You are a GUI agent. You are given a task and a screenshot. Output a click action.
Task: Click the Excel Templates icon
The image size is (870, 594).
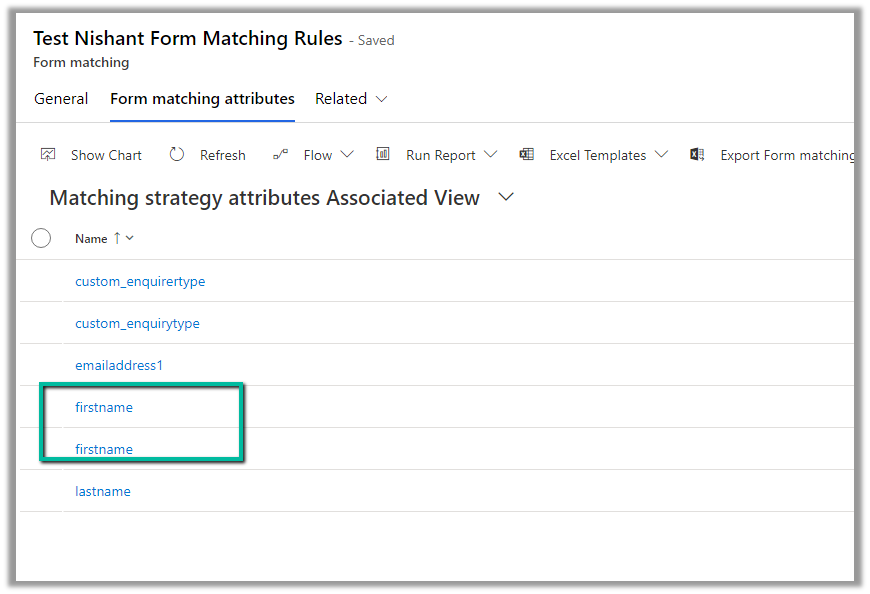[x=526, y=154]
